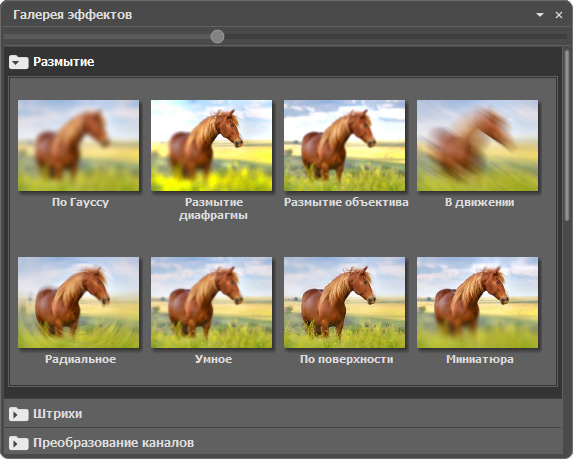Pick the В движении motion blur thumbnail

478,145
